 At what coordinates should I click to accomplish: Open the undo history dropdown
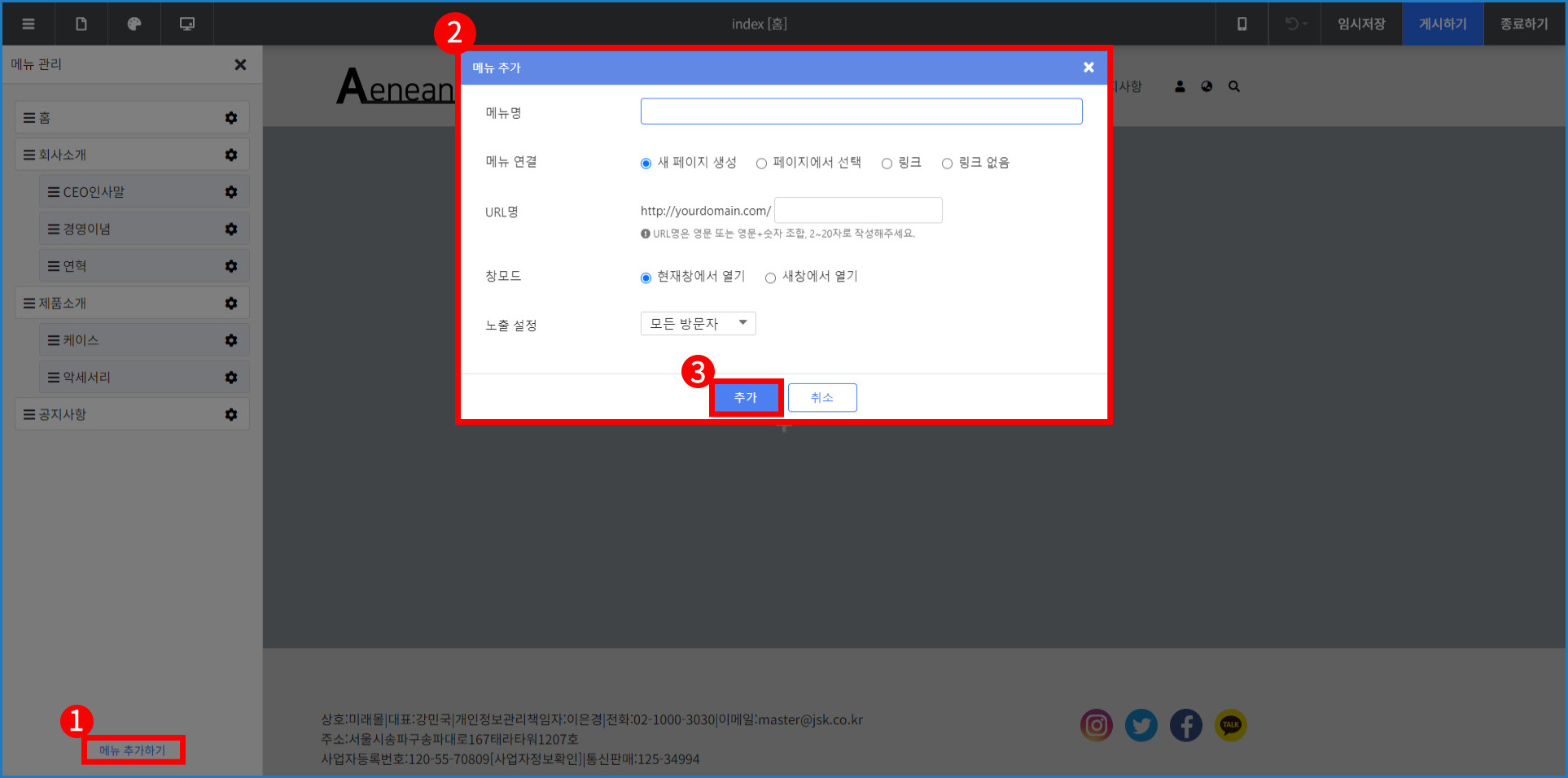[x=1295, y=24]
